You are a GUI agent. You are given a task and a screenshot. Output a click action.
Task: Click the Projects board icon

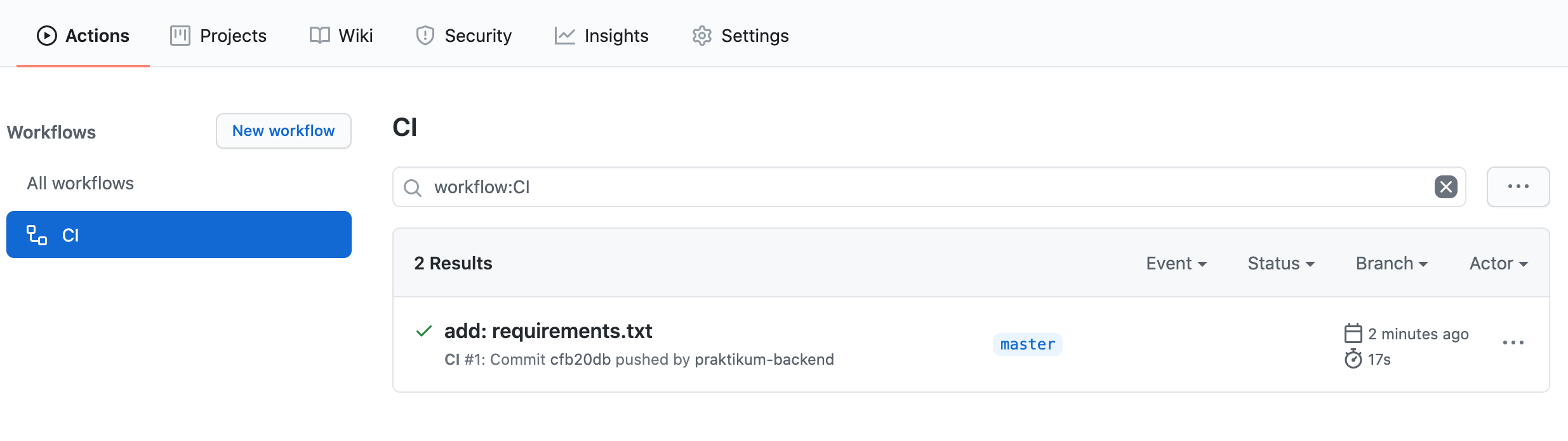[x=180, y=36]
